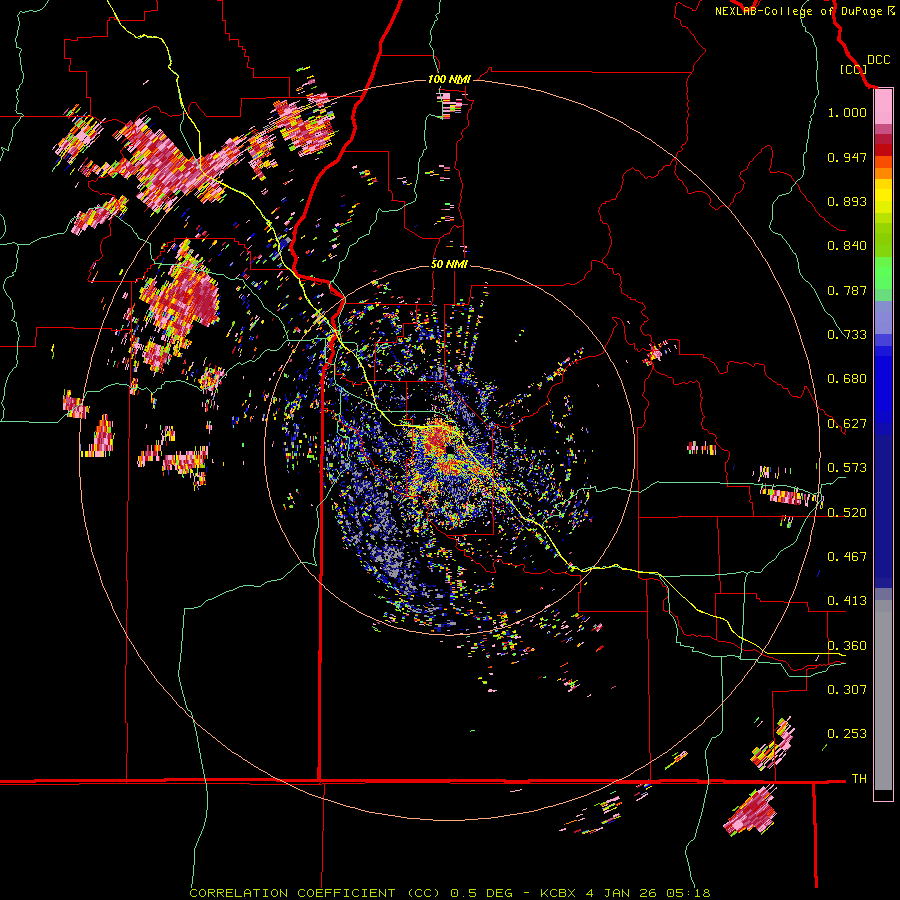
Task: Click the 1.000 value on the color scale
Action: [847, 112]
